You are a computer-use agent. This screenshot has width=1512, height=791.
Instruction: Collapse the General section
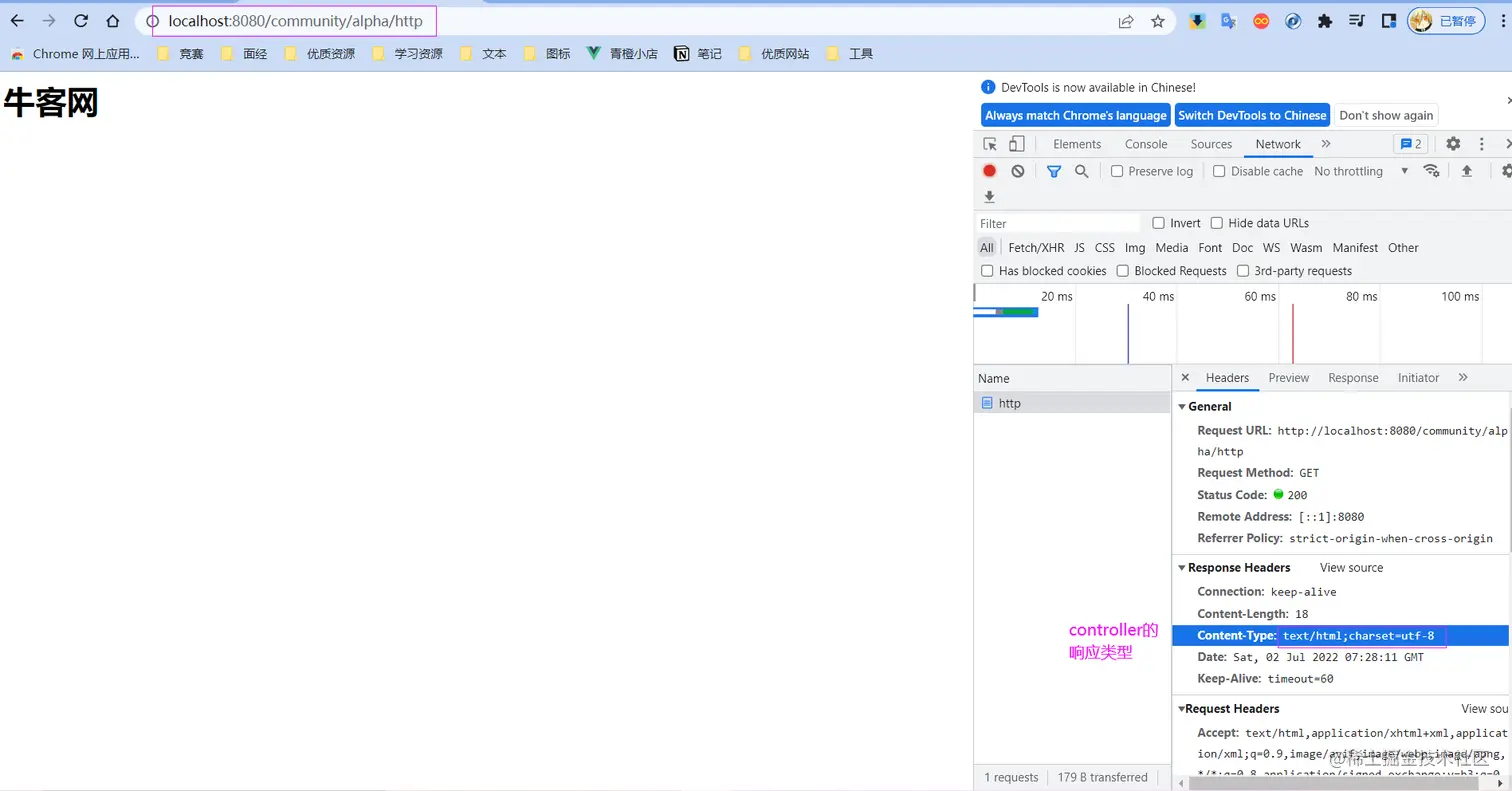coord(1182,407)
